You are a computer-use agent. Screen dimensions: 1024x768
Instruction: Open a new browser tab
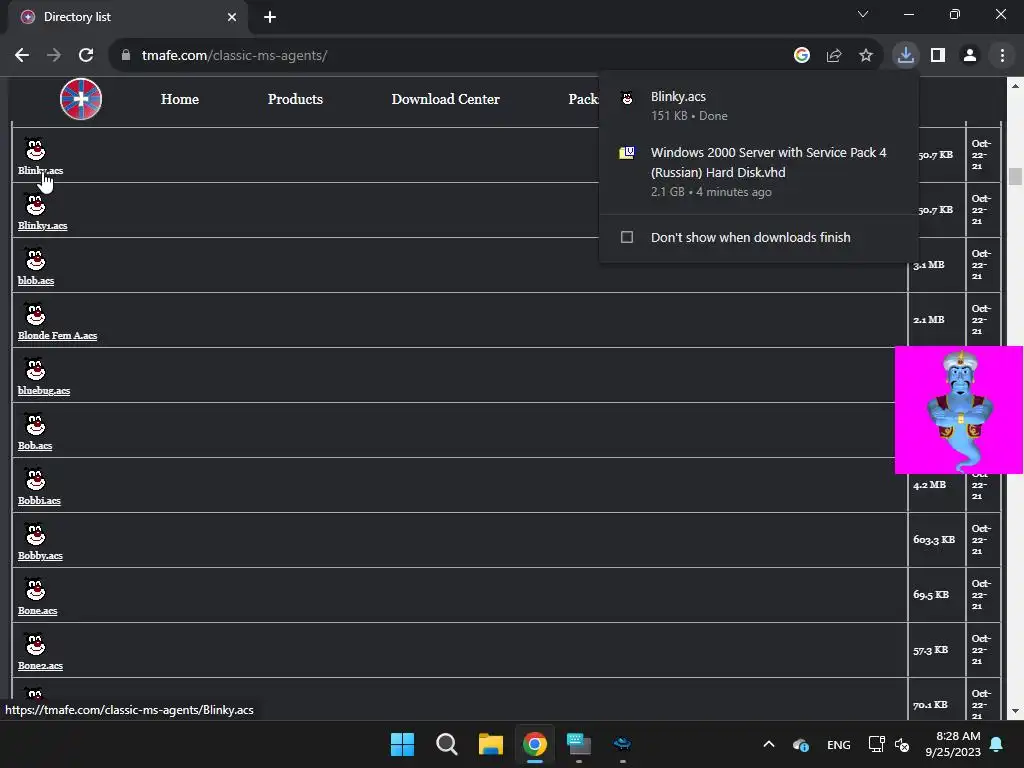(x=270, y=17)
